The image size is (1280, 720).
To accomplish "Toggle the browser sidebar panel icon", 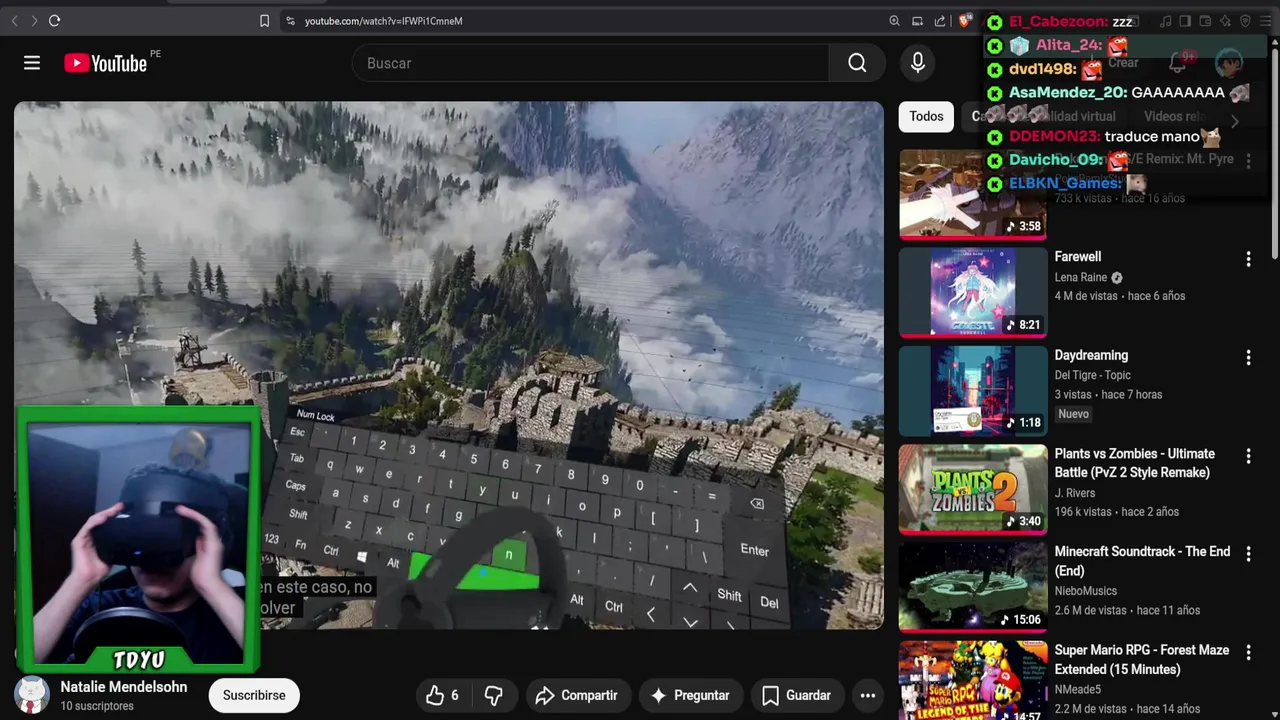I will (1185, 21).
